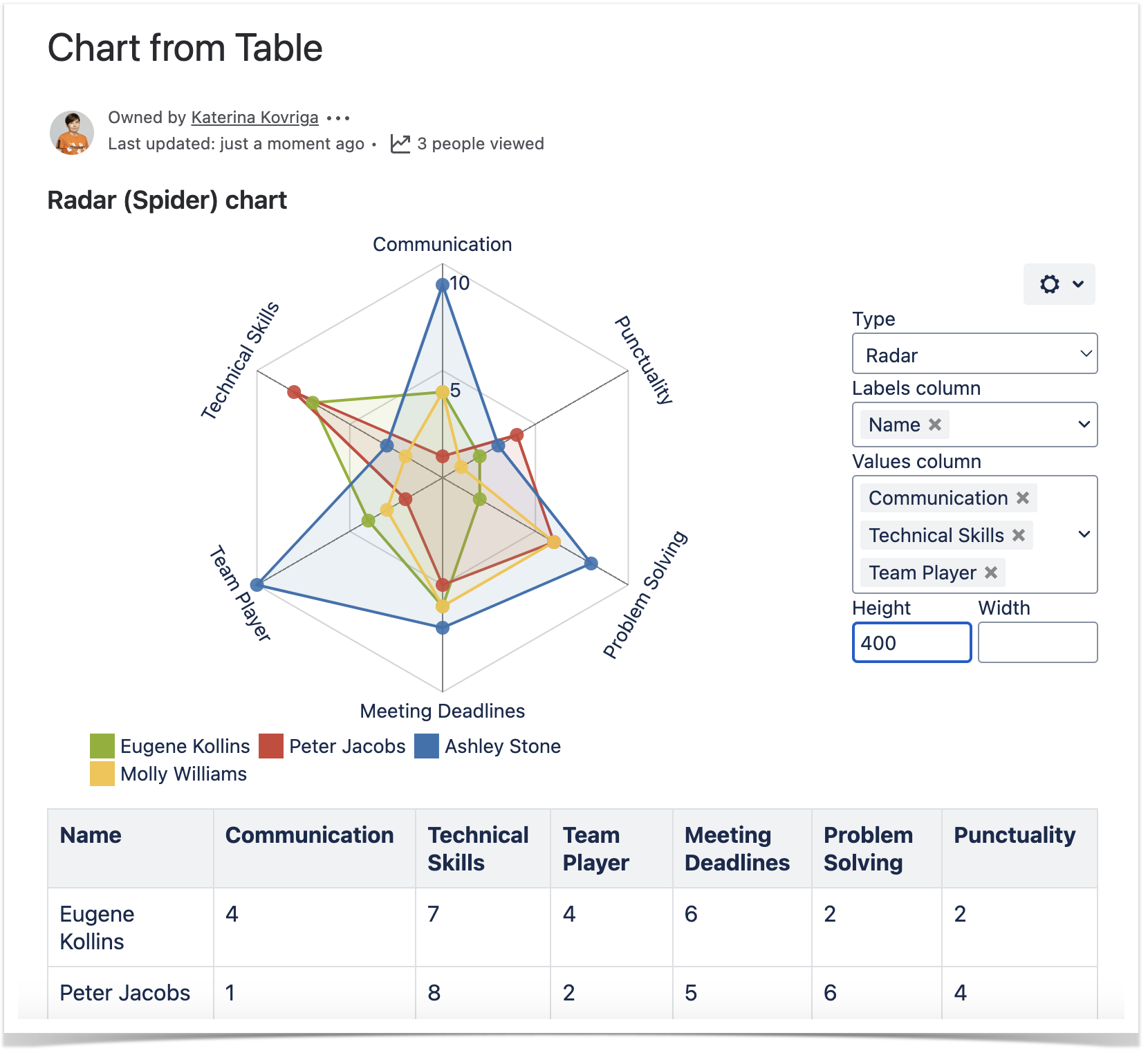Screen dimensions: 1148x1053
Task: Remove Communication from Values column
Action: click(1023, 498)
